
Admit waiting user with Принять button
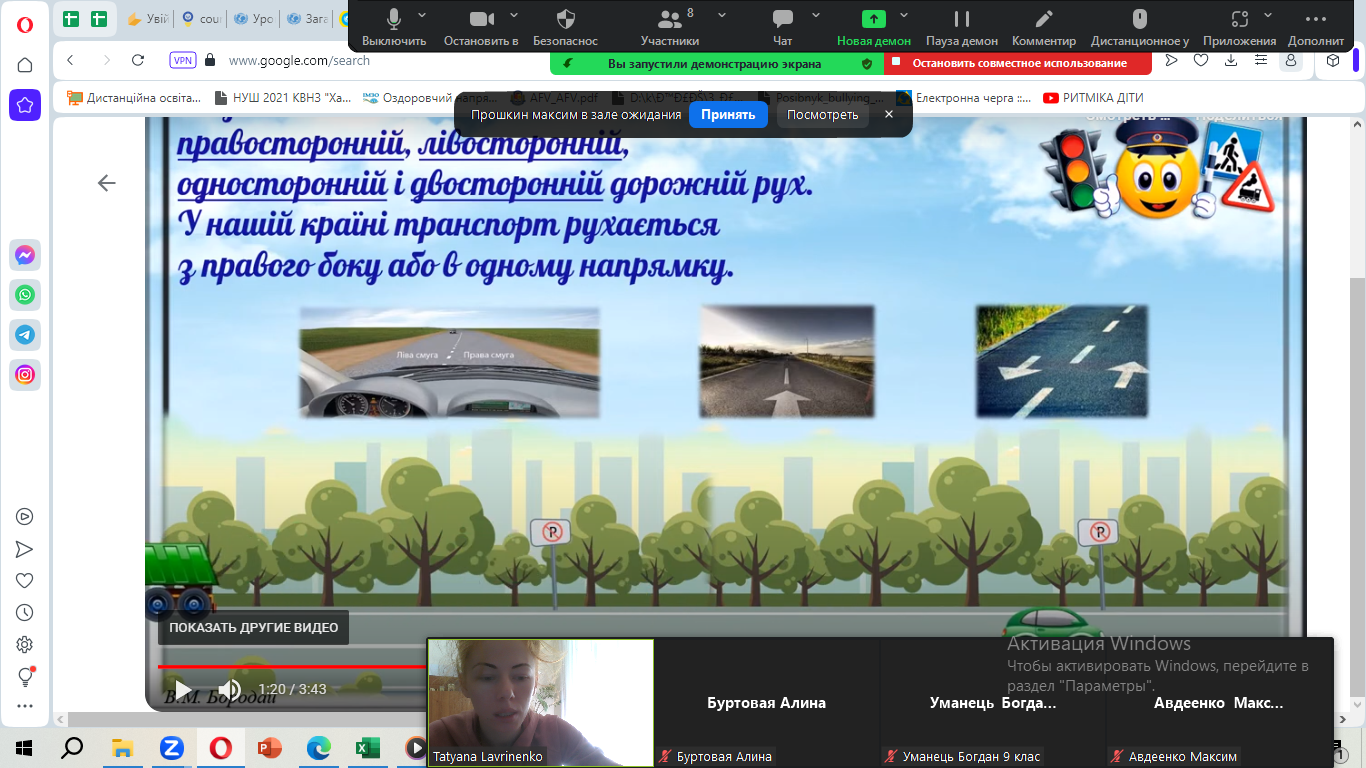tap(728, 115)
